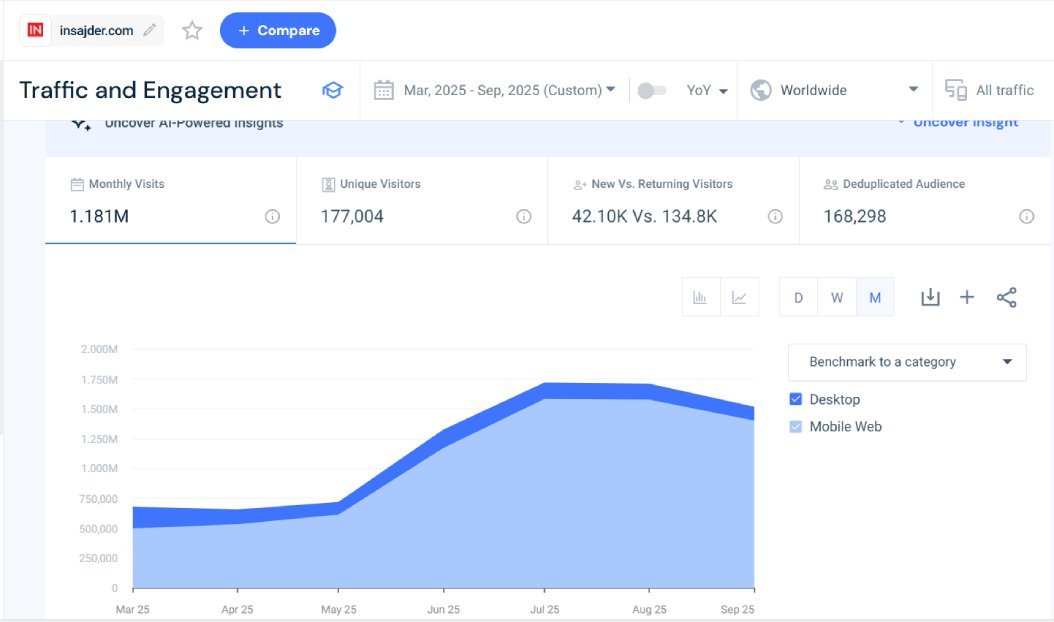This screenshot has height=622, width=1054.
Task: Star insajder.com as a favorite
Action: 191,30
